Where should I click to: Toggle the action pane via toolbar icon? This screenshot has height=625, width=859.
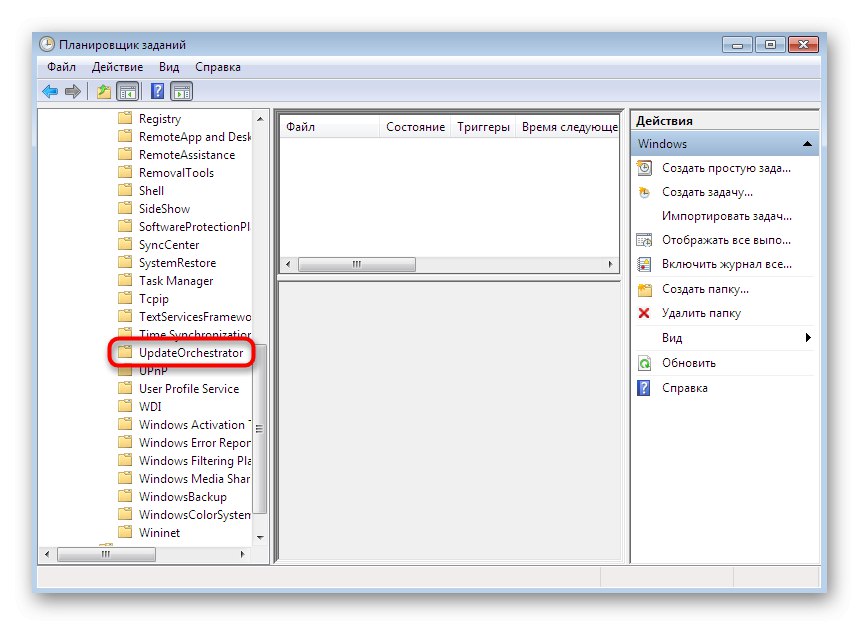pyautogui.click(x=180, y=91)
